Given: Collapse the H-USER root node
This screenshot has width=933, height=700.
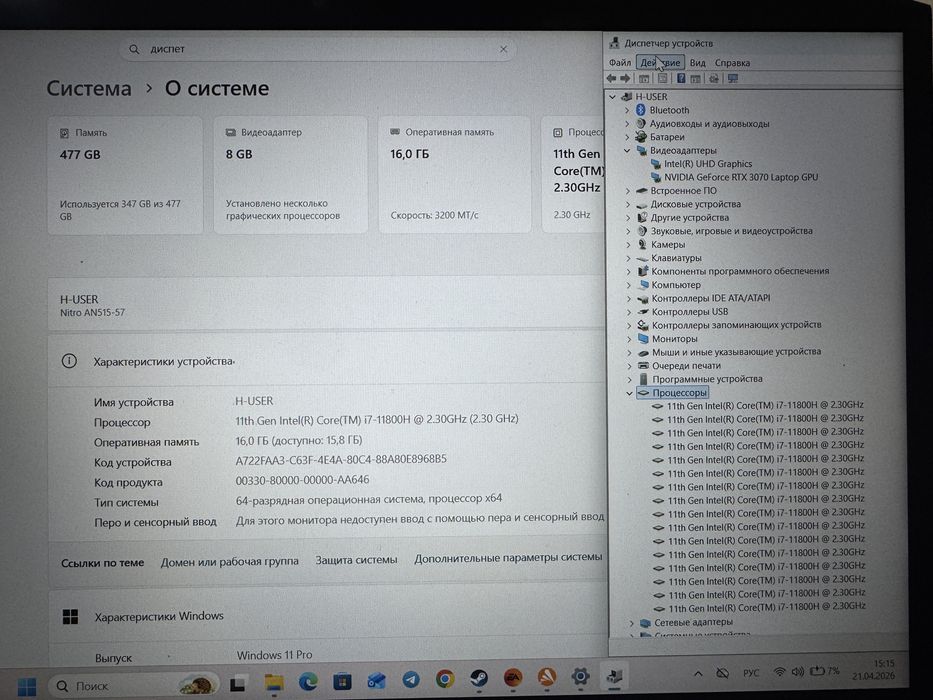Looking at the screenshot, I should pyautogui.click(x=612, y=96).
